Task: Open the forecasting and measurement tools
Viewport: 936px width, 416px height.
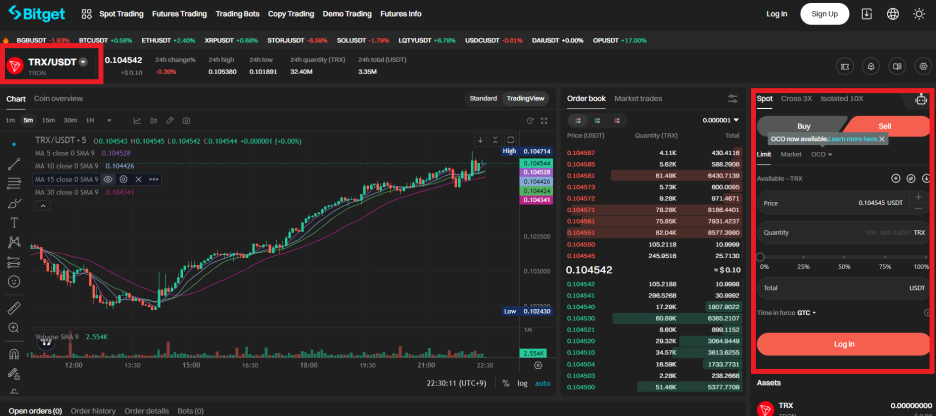Action: tap(14, 261)
